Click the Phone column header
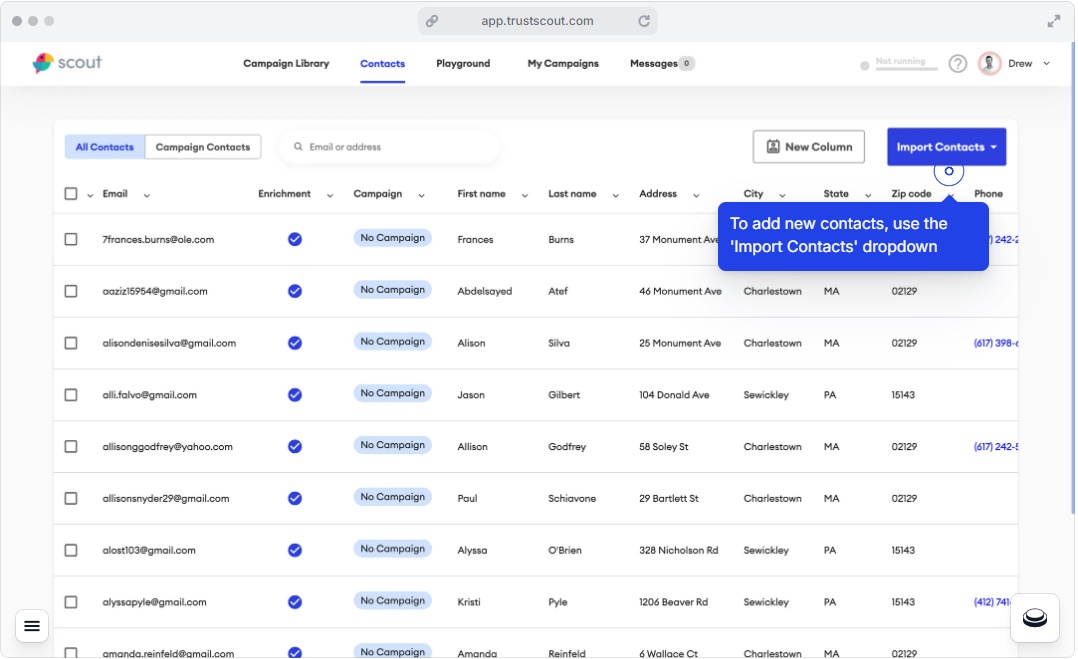 click(988, 194)
